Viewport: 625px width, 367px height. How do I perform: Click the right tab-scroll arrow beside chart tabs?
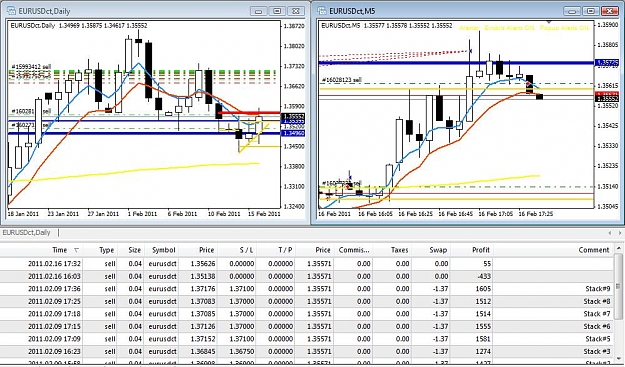(x=620, y=233)
